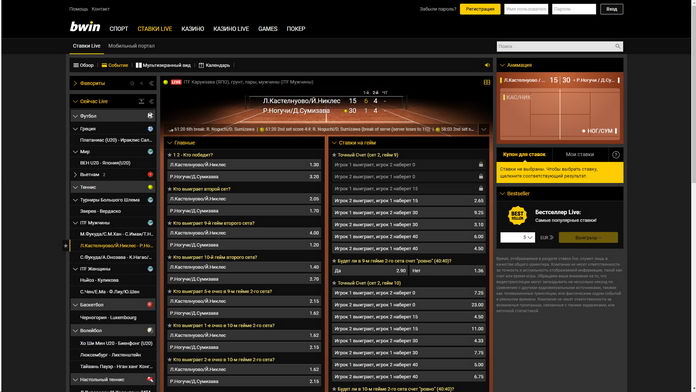The image size is (696, 392).
Task: Star the Кто выиграет 10-й гейм второго сета market
Action: pyautogui.click(x=170, y=257)
